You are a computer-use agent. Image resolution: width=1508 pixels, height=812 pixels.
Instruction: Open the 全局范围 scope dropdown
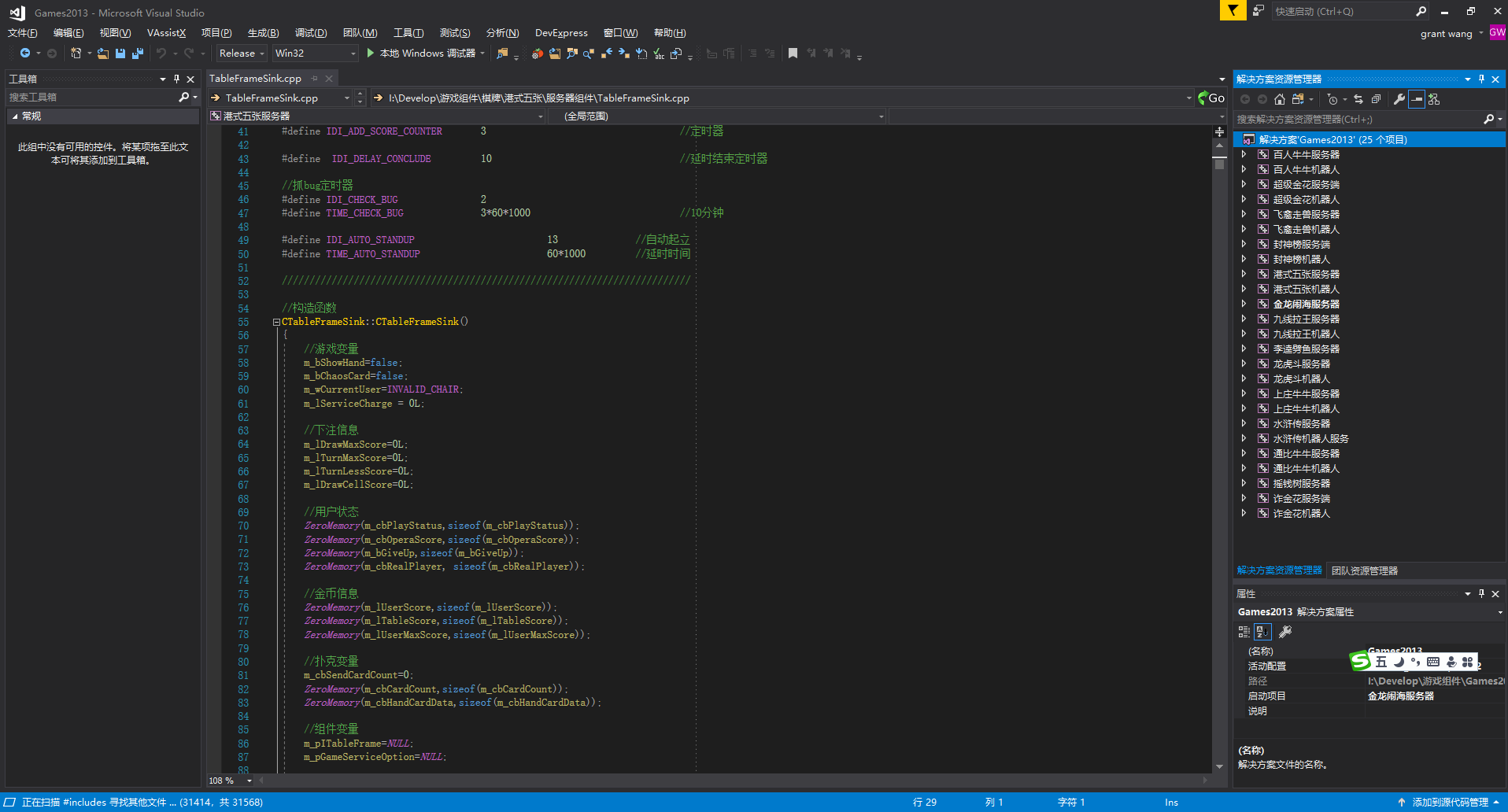pyautogui.click(x=882, y=116)
